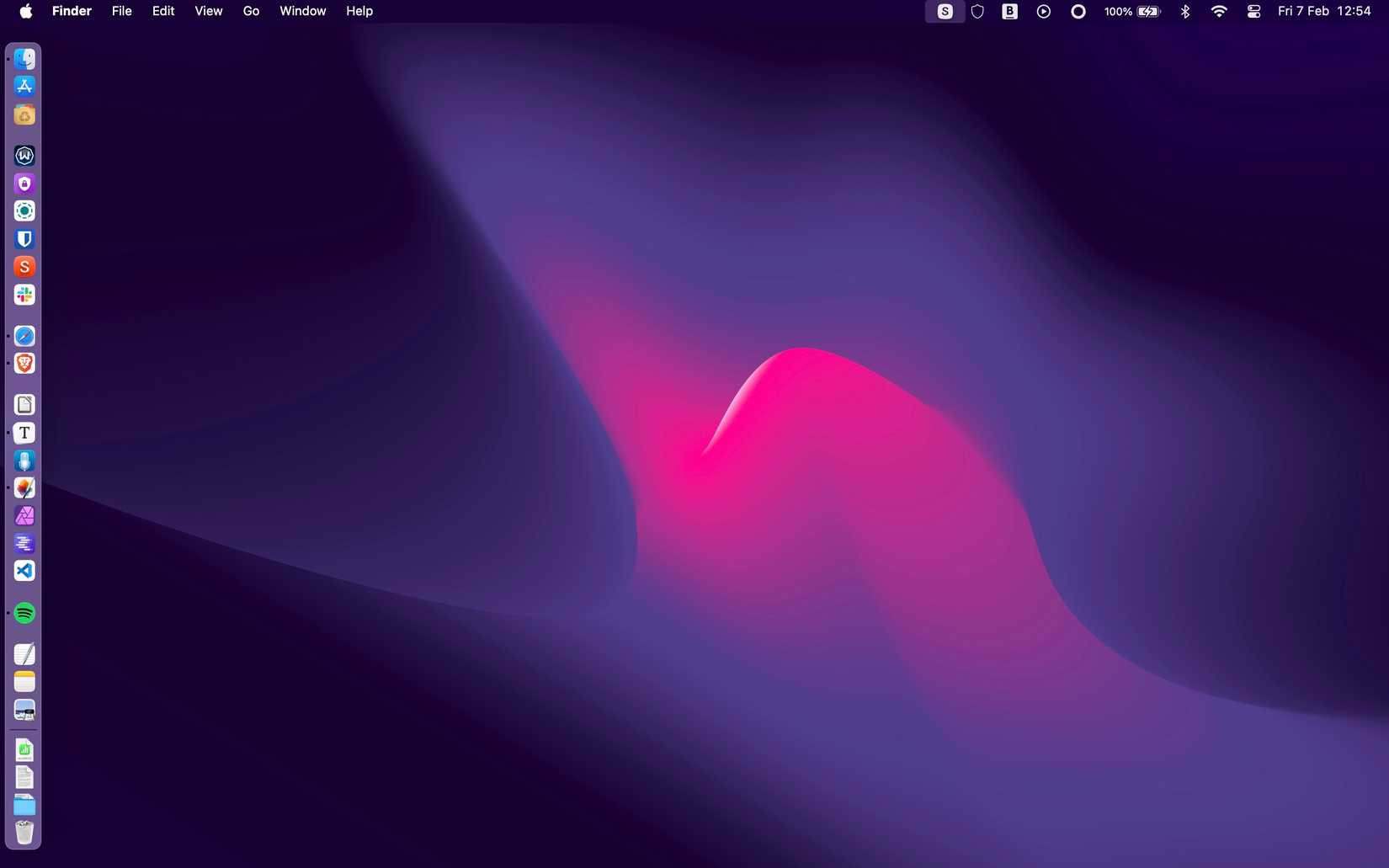Viewport: 1389px width, 868px height.
Task: Open the Bitwarden password manager
Action: click(x=24, y=238)
